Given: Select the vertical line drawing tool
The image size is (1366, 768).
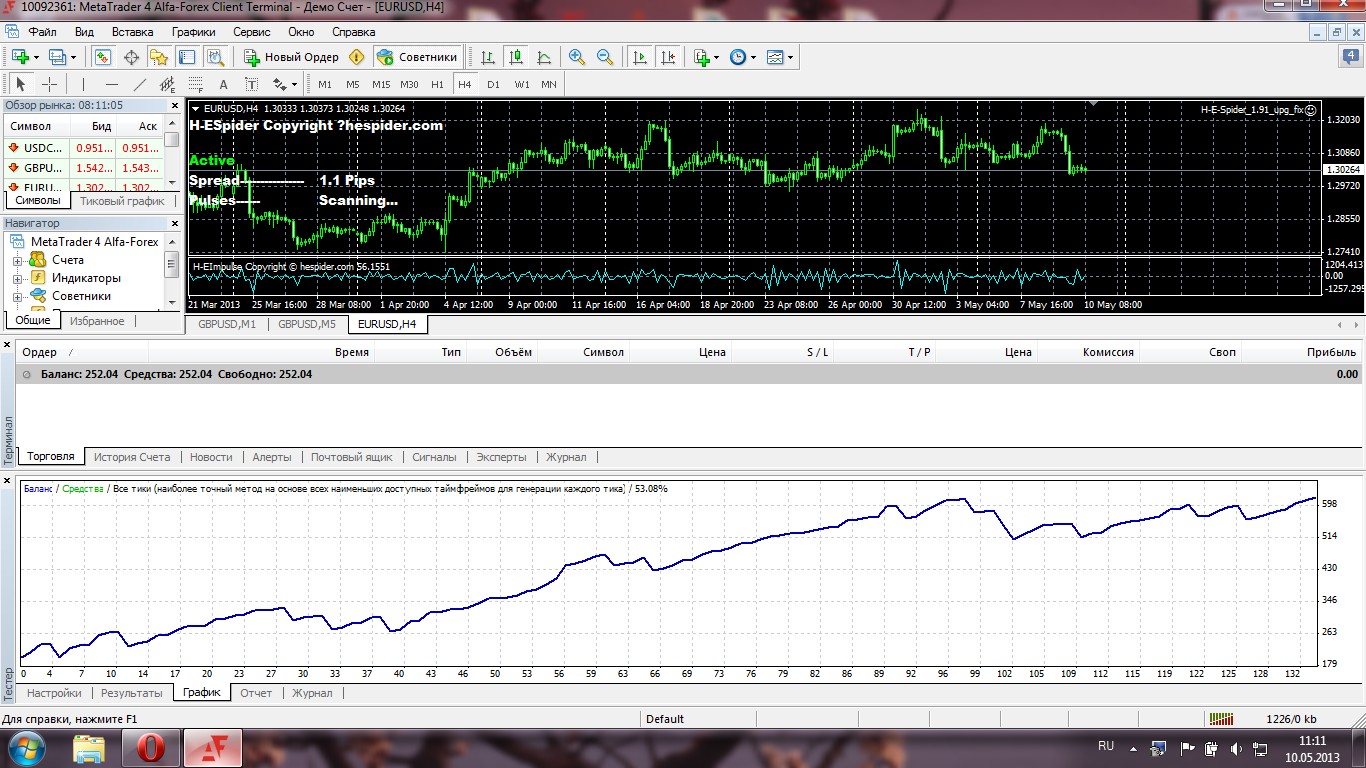Looking at the screenshot, I should (x=84, y=84).
